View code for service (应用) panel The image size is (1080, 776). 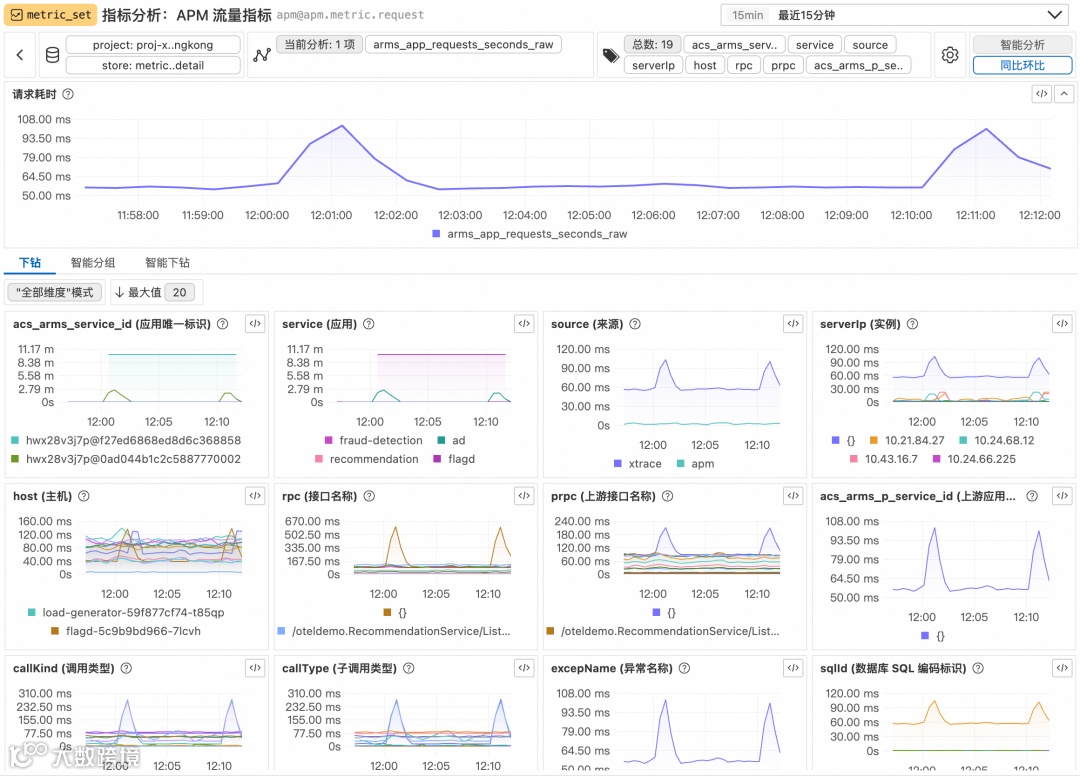point(524,324)
